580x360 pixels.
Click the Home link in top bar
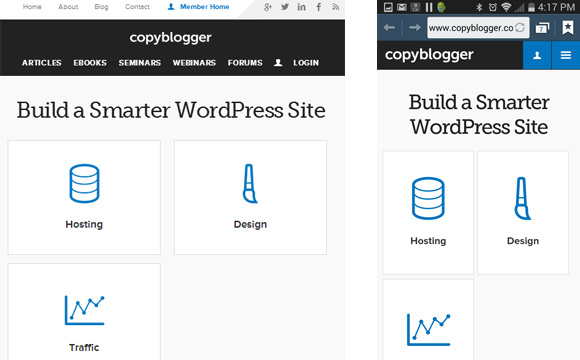[32, 7]
